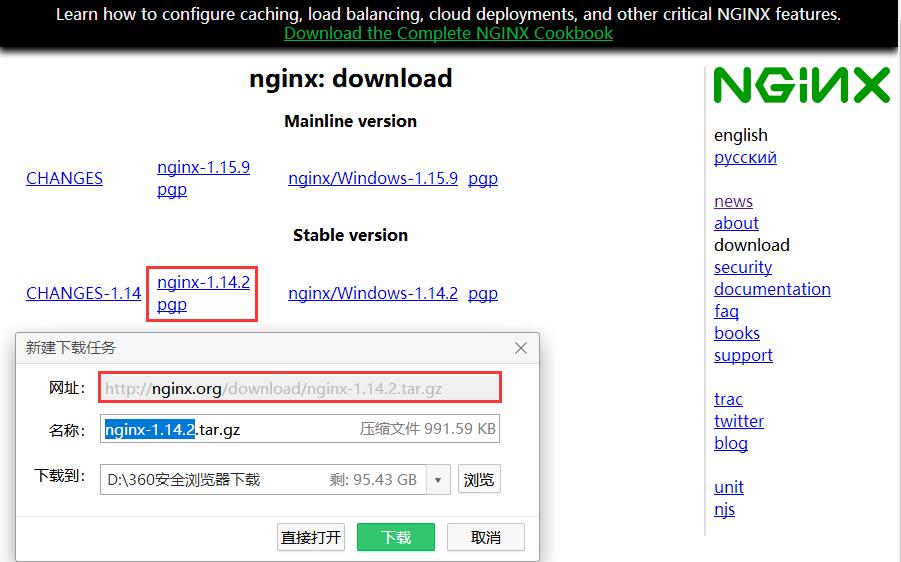Open the nginx/Windows-1.14.2 link
The height and width of the screenshot is (562, 901).
pyautogui.click(x=373, y=293)
